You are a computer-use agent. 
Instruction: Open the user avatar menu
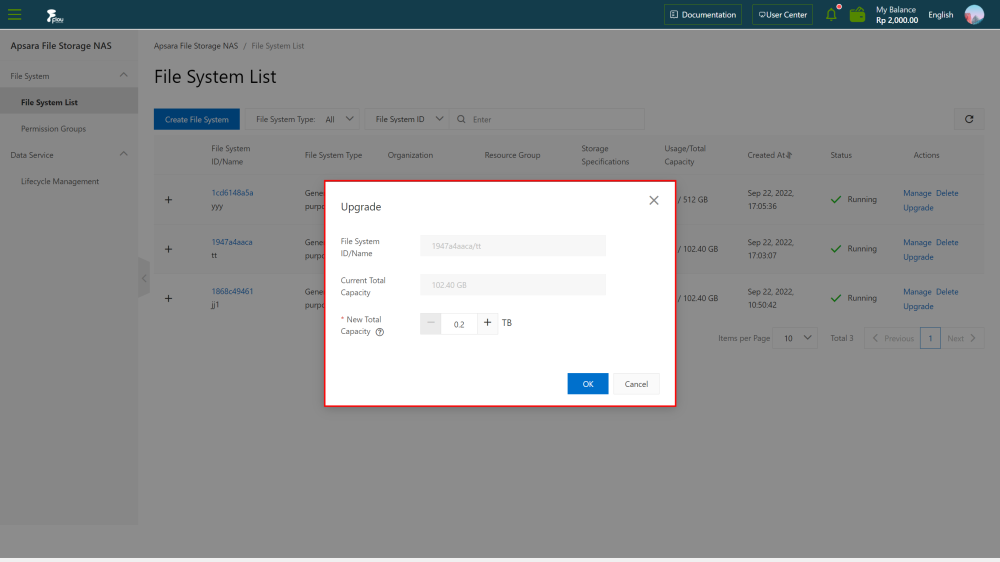point(974,14)
